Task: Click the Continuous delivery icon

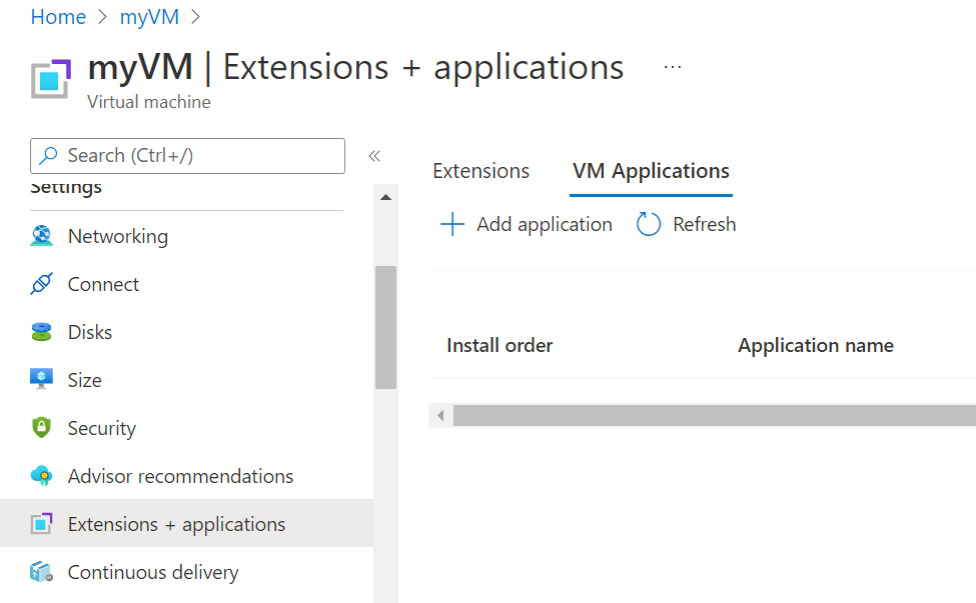Action: 41,572
